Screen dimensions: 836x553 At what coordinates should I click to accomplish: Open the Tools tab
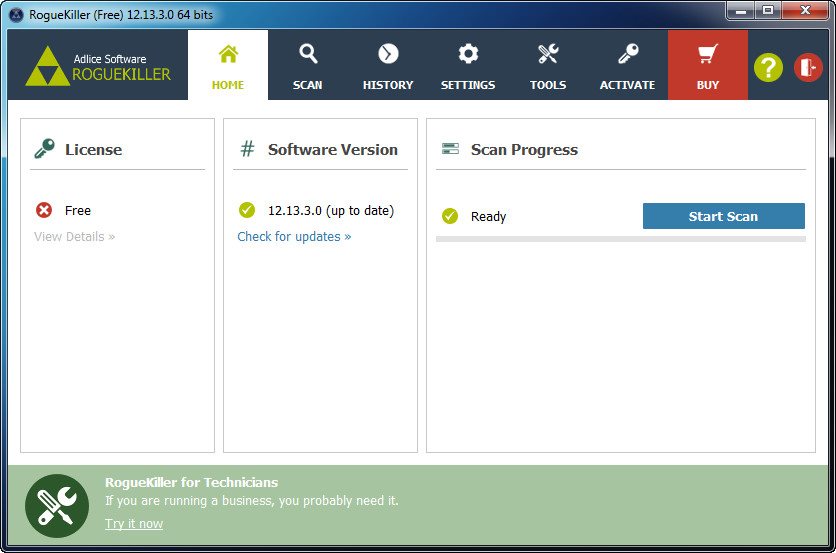548,65
